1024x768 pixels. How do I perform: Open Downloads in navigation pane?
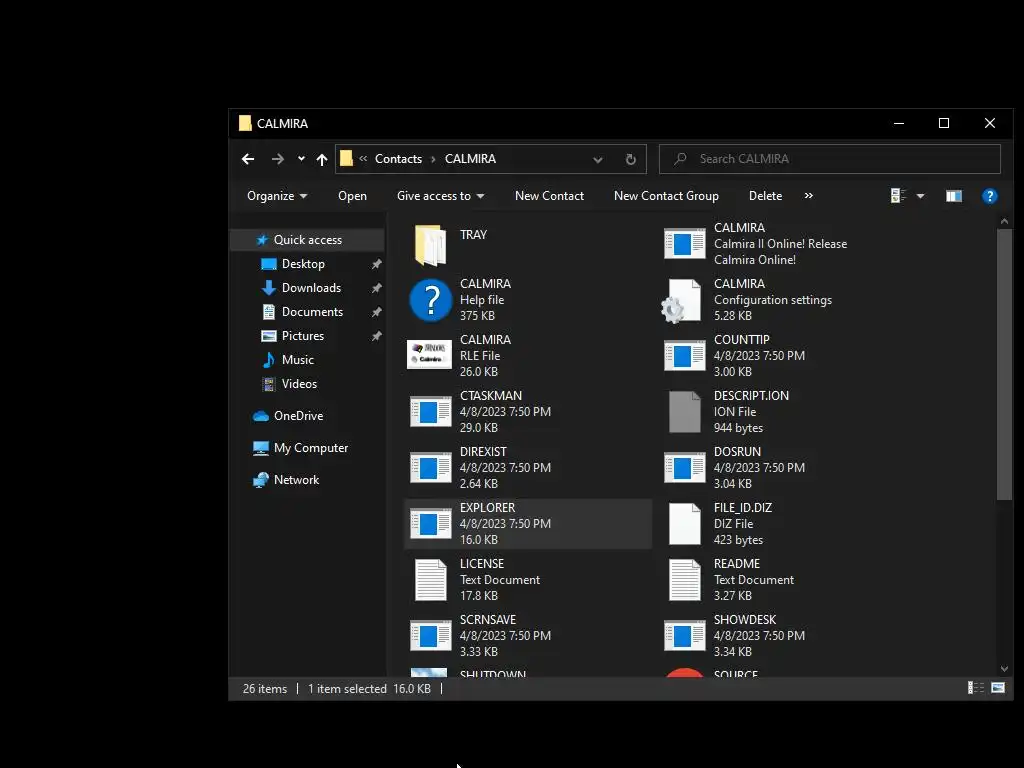point(311,288)
